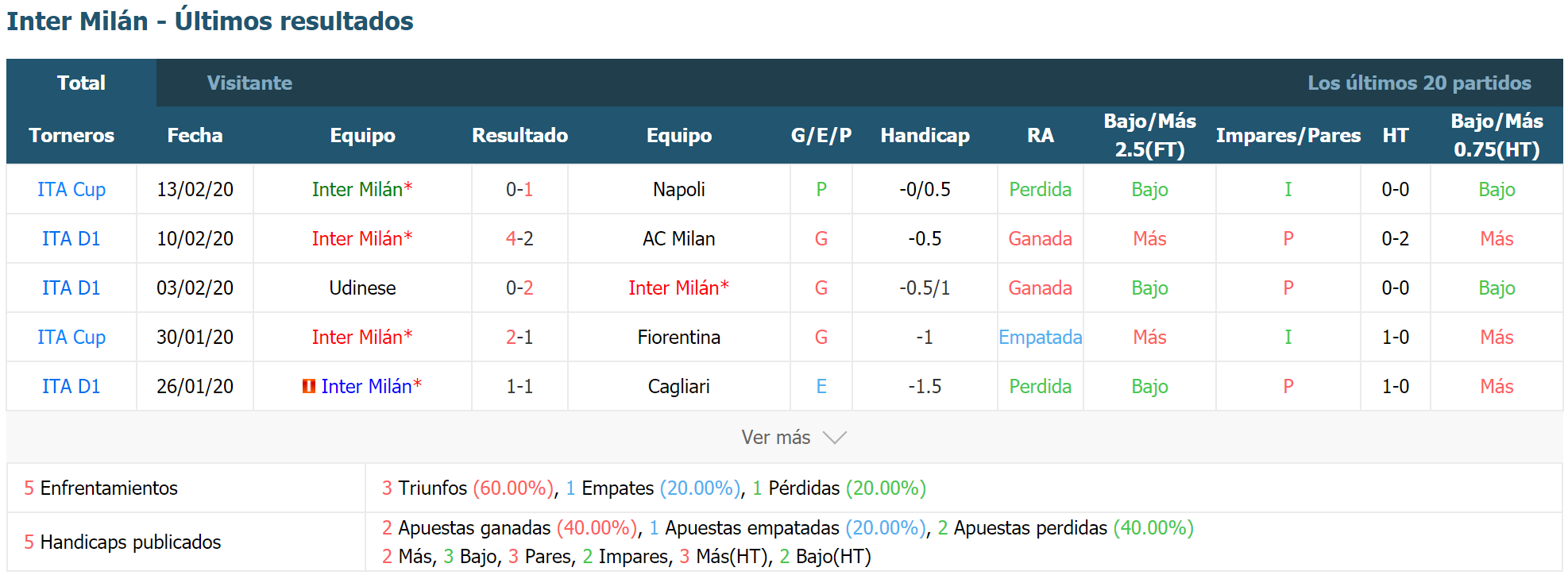Screen dimensions: 1568x579
Task: Click the 4-2 result against AC Milan
Action: click(x=519, y=238)
